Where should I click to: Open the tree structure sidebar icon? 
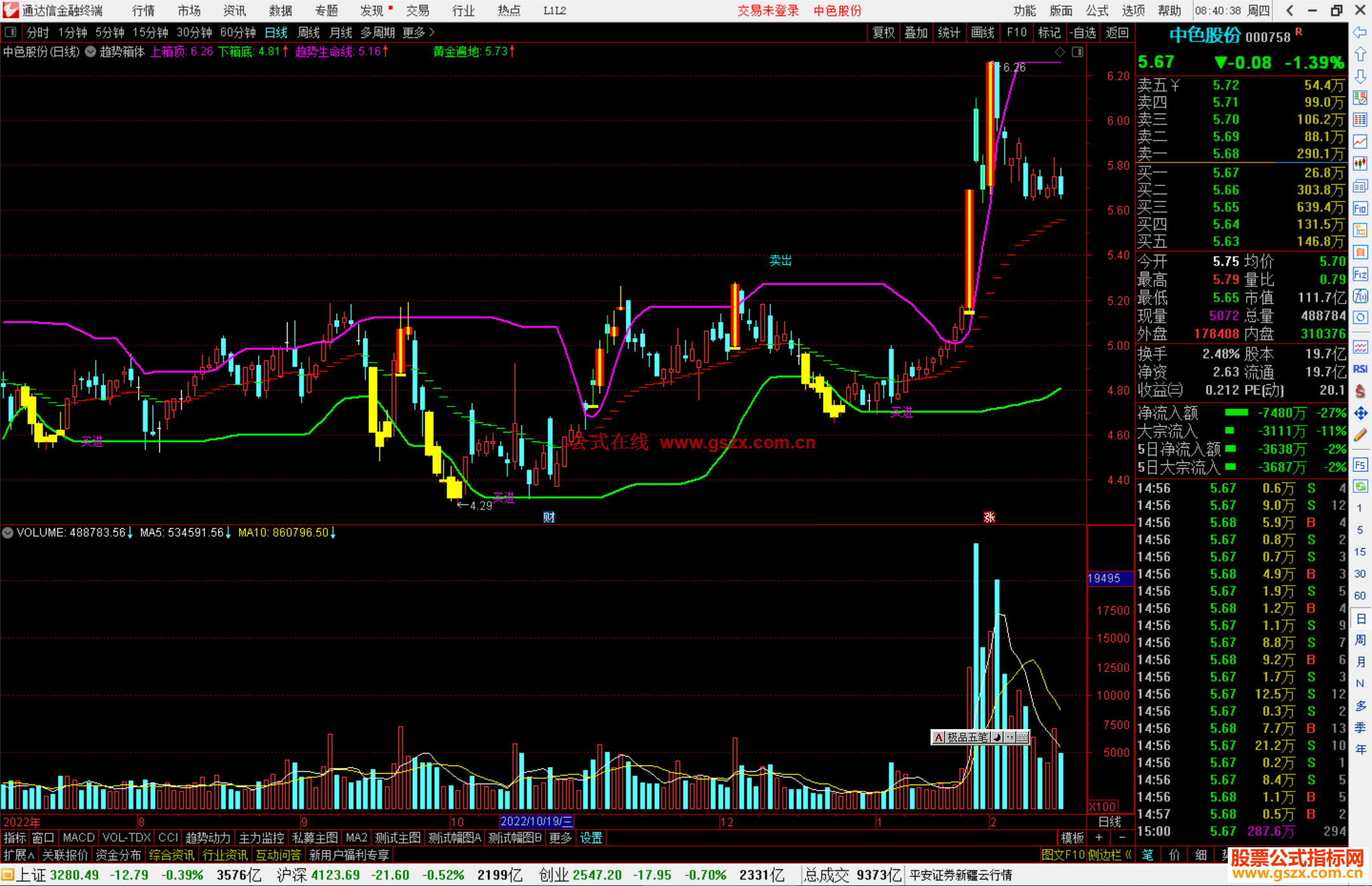click(x=1360, y=230)
